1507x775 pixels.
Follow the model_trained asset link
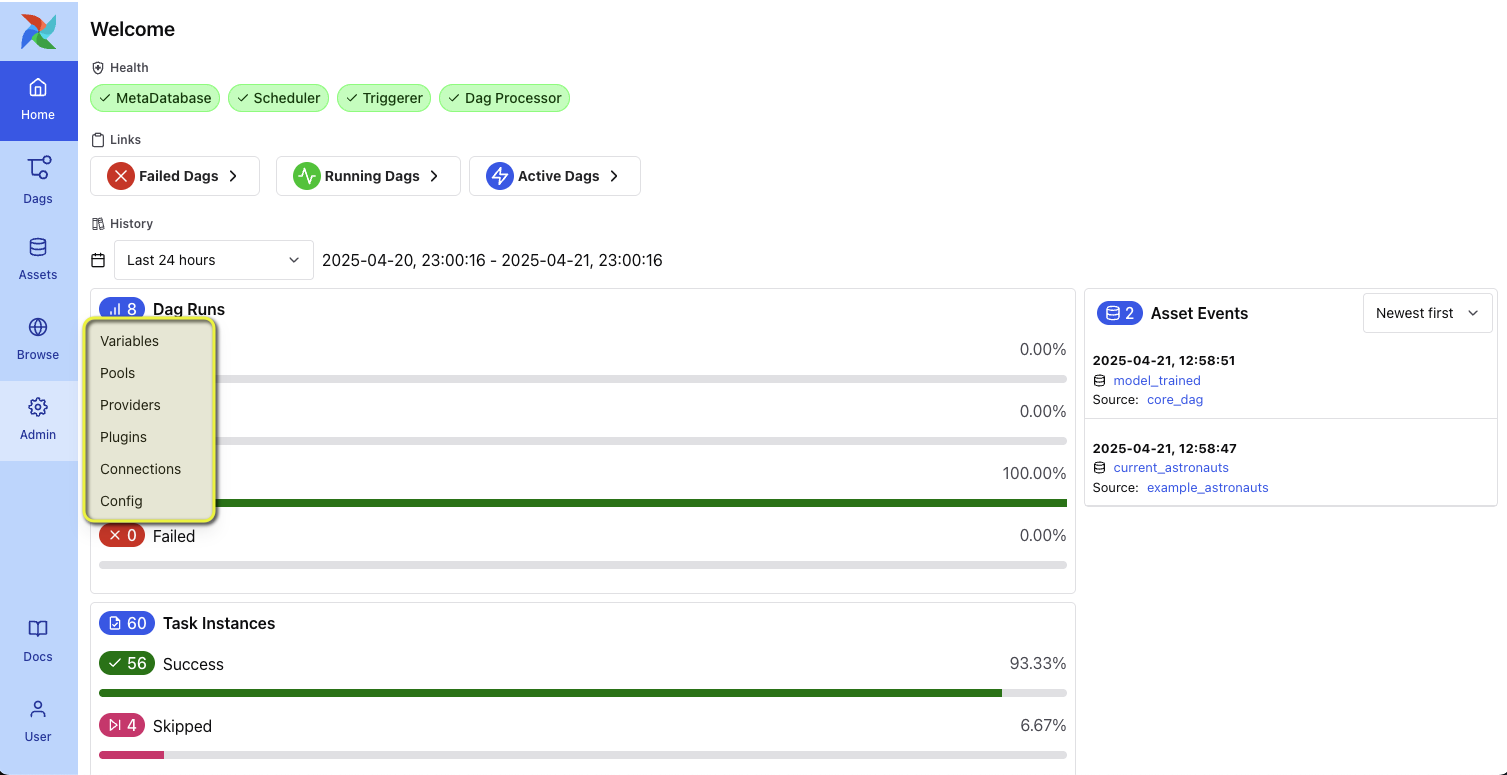pos(1156,380)
